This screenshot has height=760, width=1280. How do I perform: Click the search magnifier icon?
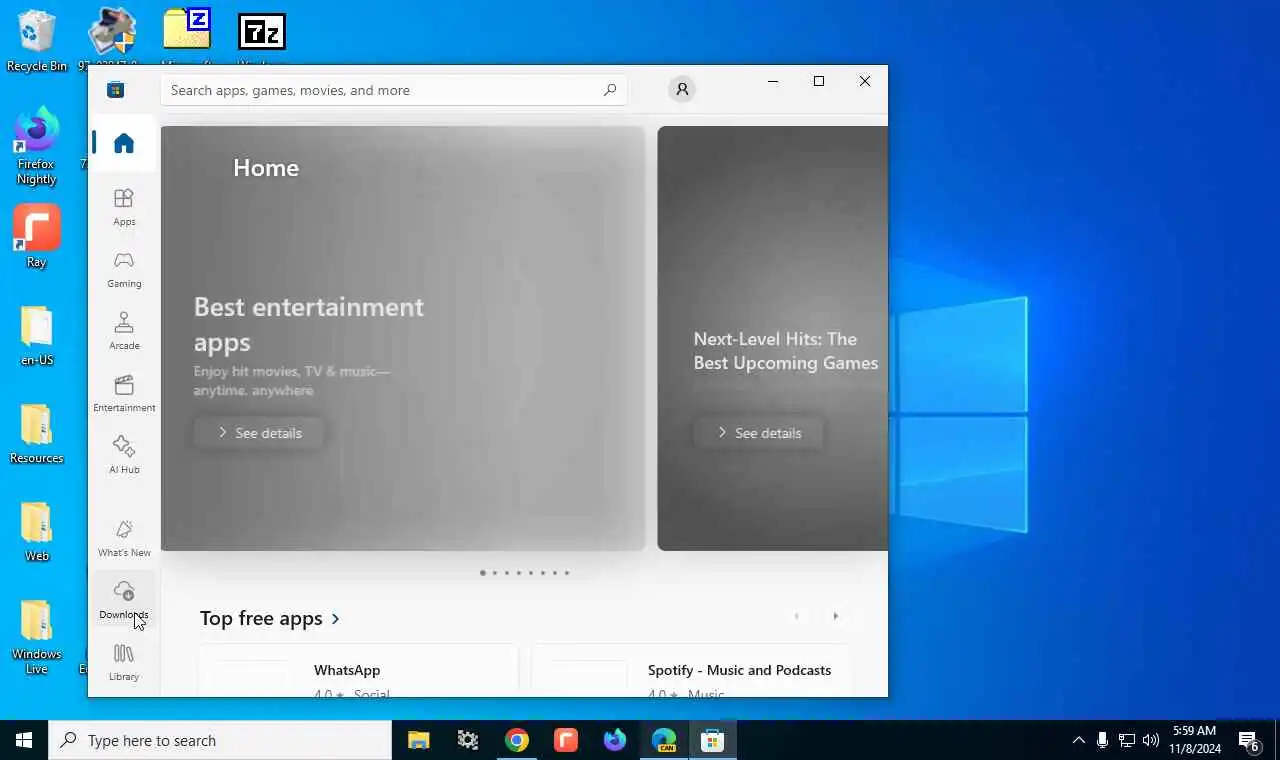[610, 90]
